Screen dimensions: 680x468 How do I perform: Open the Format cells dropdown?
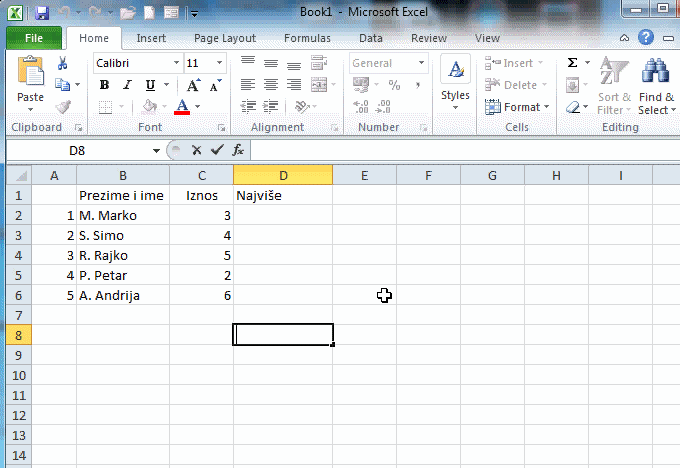tap(522, 107)
